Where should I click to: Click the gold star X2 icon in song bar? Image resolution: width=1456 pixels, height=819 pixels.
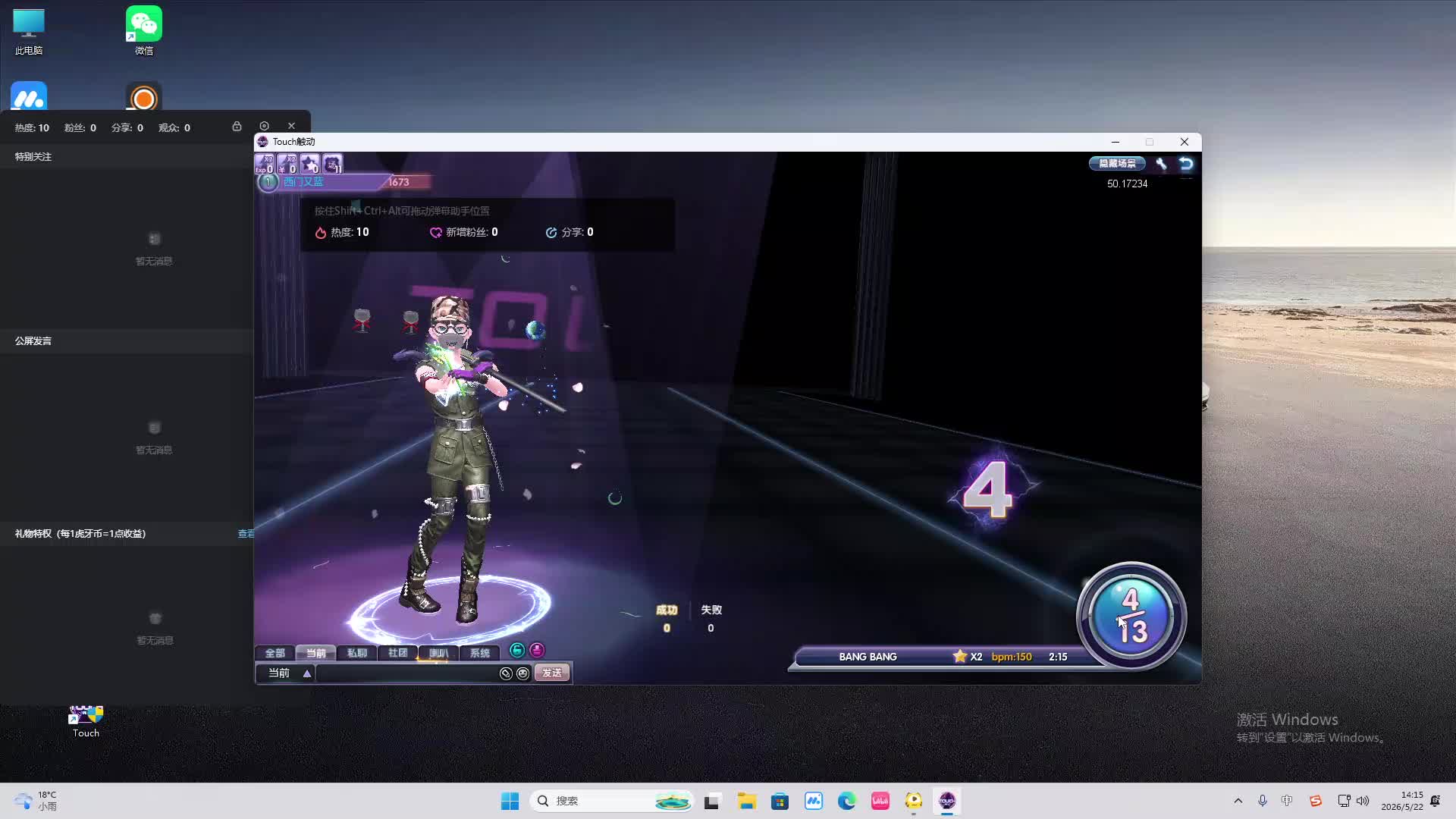(960, 657)
